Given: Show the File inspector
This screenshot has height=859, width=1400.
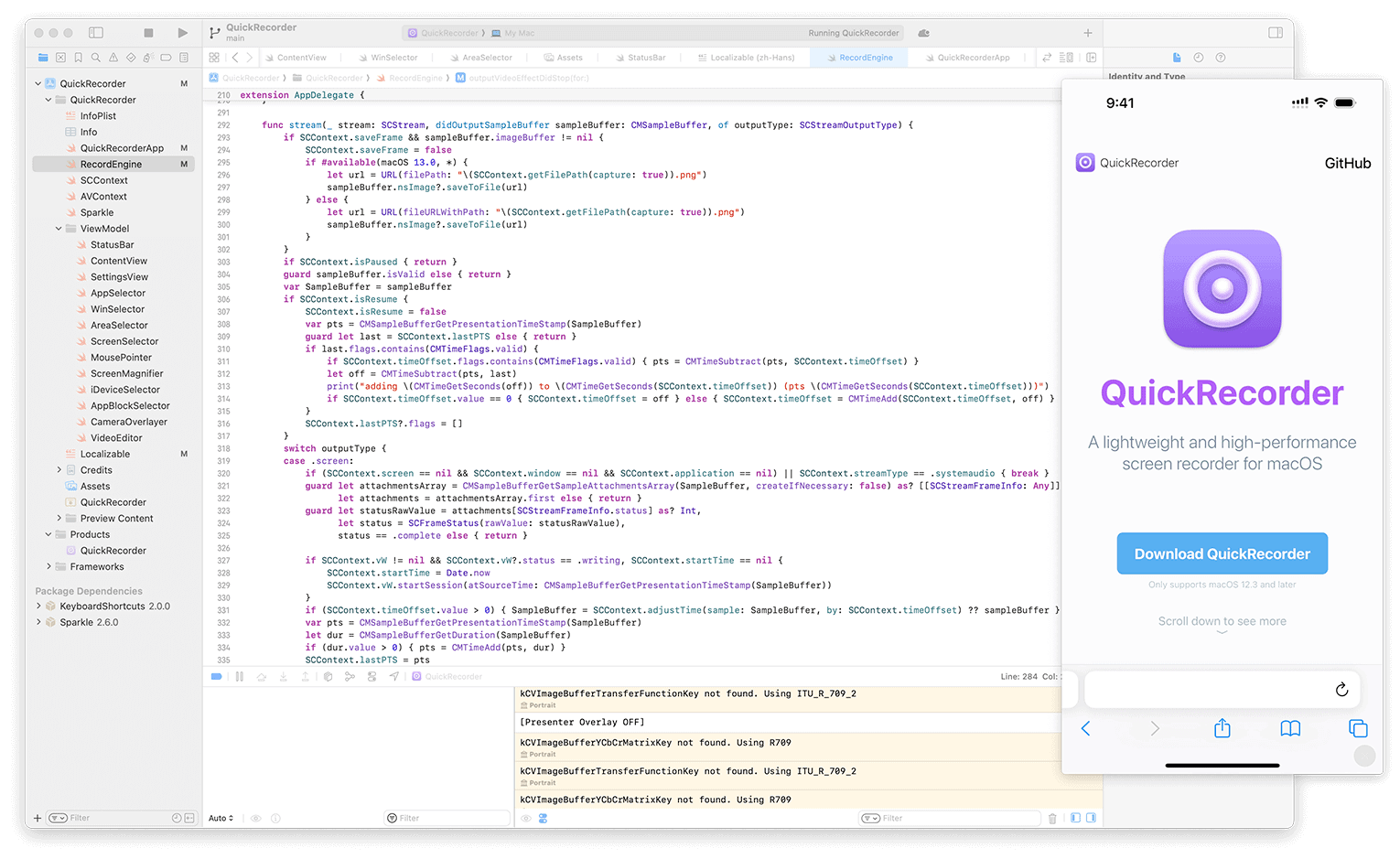Looking at the screenshot, I should point(1177,58).
